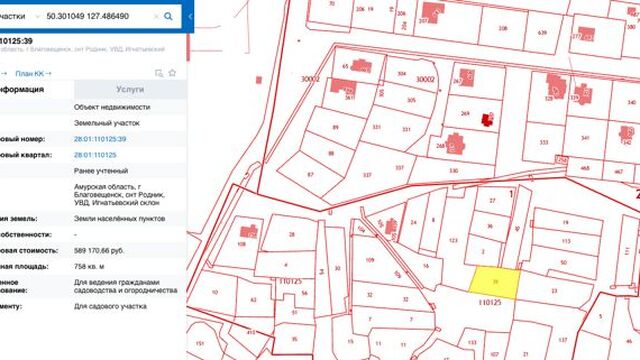
Task: Select the value "Для садового участка"
Action: (x=110, y=306)
